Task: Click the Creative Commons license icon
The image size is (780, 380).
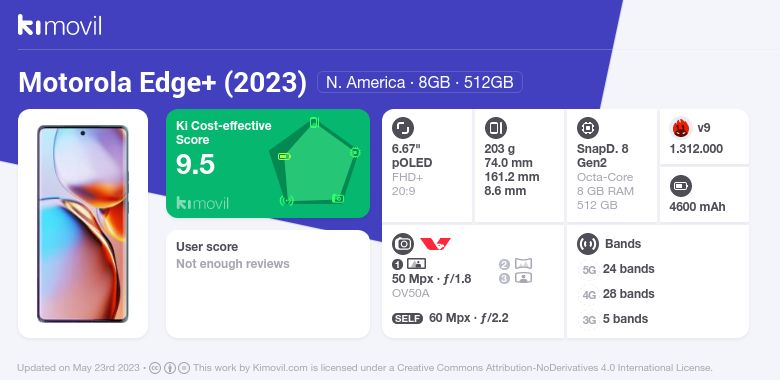Action: [155, 368]
